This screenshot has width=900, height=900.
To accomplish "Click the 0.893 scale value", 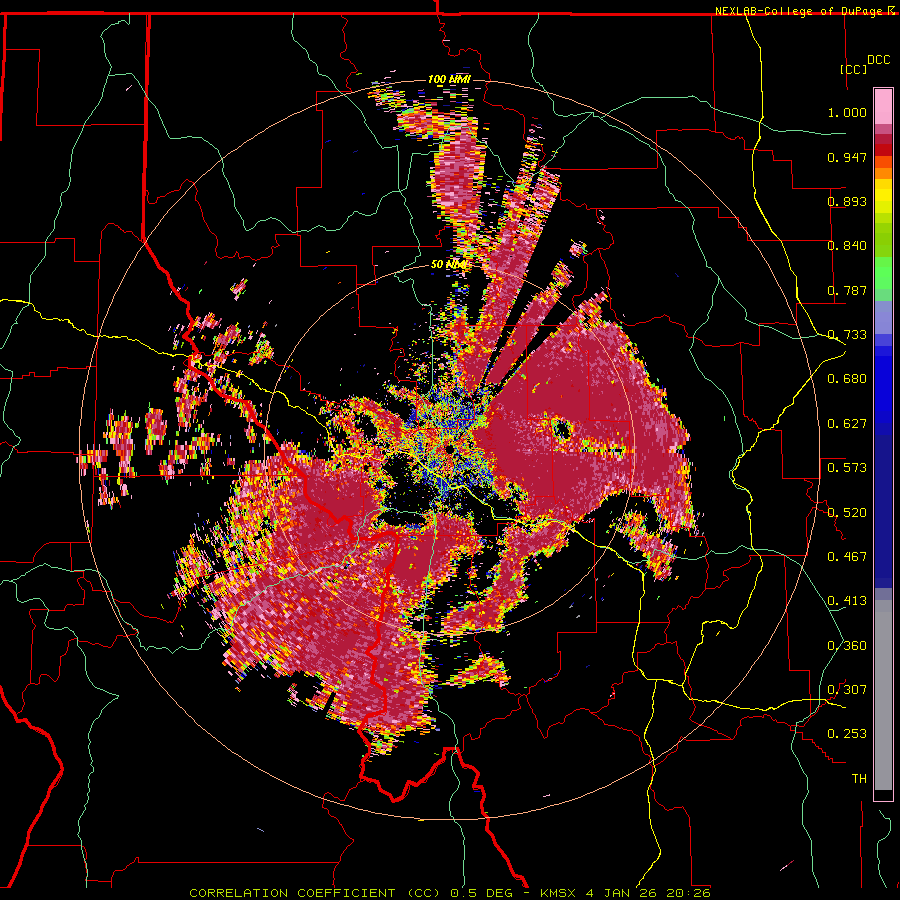I will pyautogui.click(x=847, y=201).
